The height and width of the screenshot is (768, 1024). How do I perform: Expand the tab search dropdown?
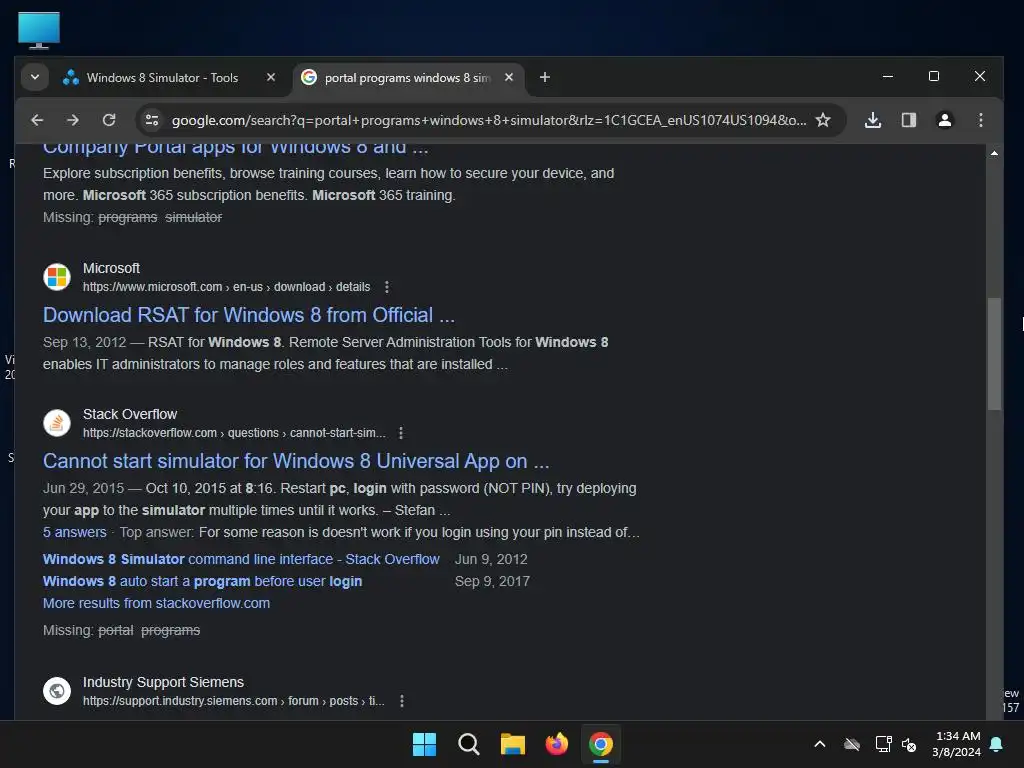(35, 77)
